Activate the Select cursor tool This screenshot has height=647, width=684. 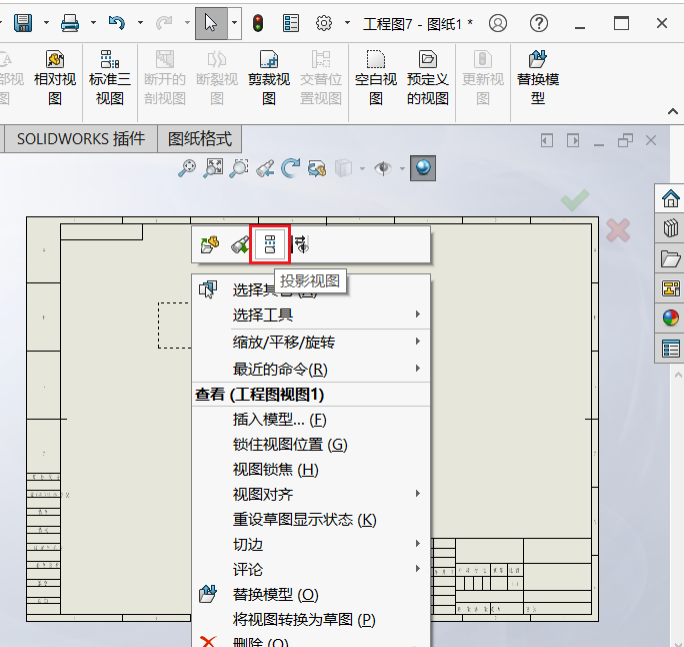tap(211, 23)
